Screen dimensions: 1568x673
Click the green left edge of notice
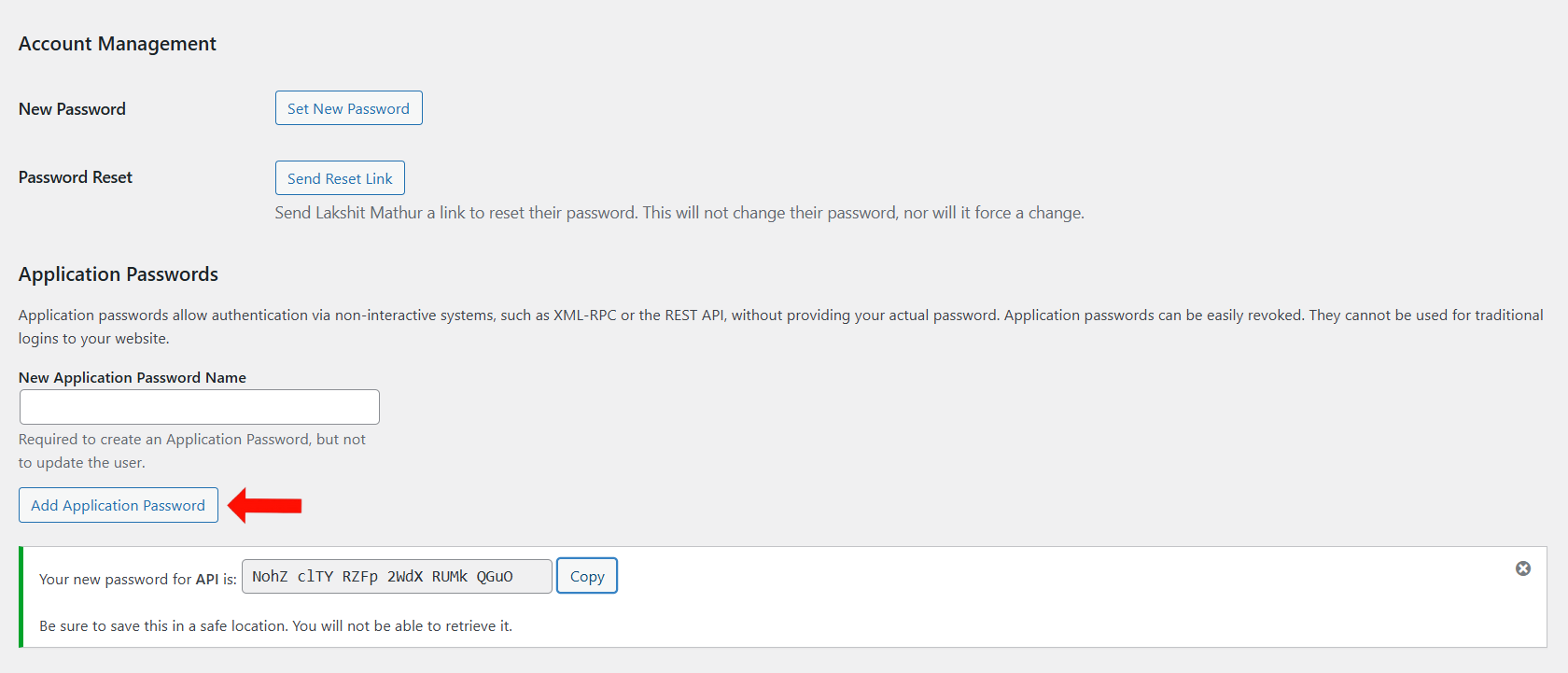tap(21, 596)
